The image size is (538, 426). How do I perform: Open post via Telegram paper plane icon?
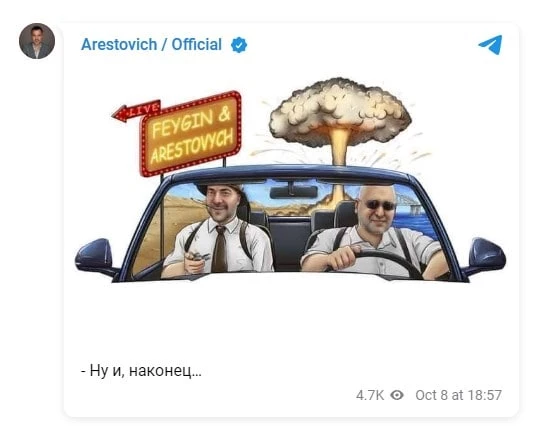coord(490,45)
